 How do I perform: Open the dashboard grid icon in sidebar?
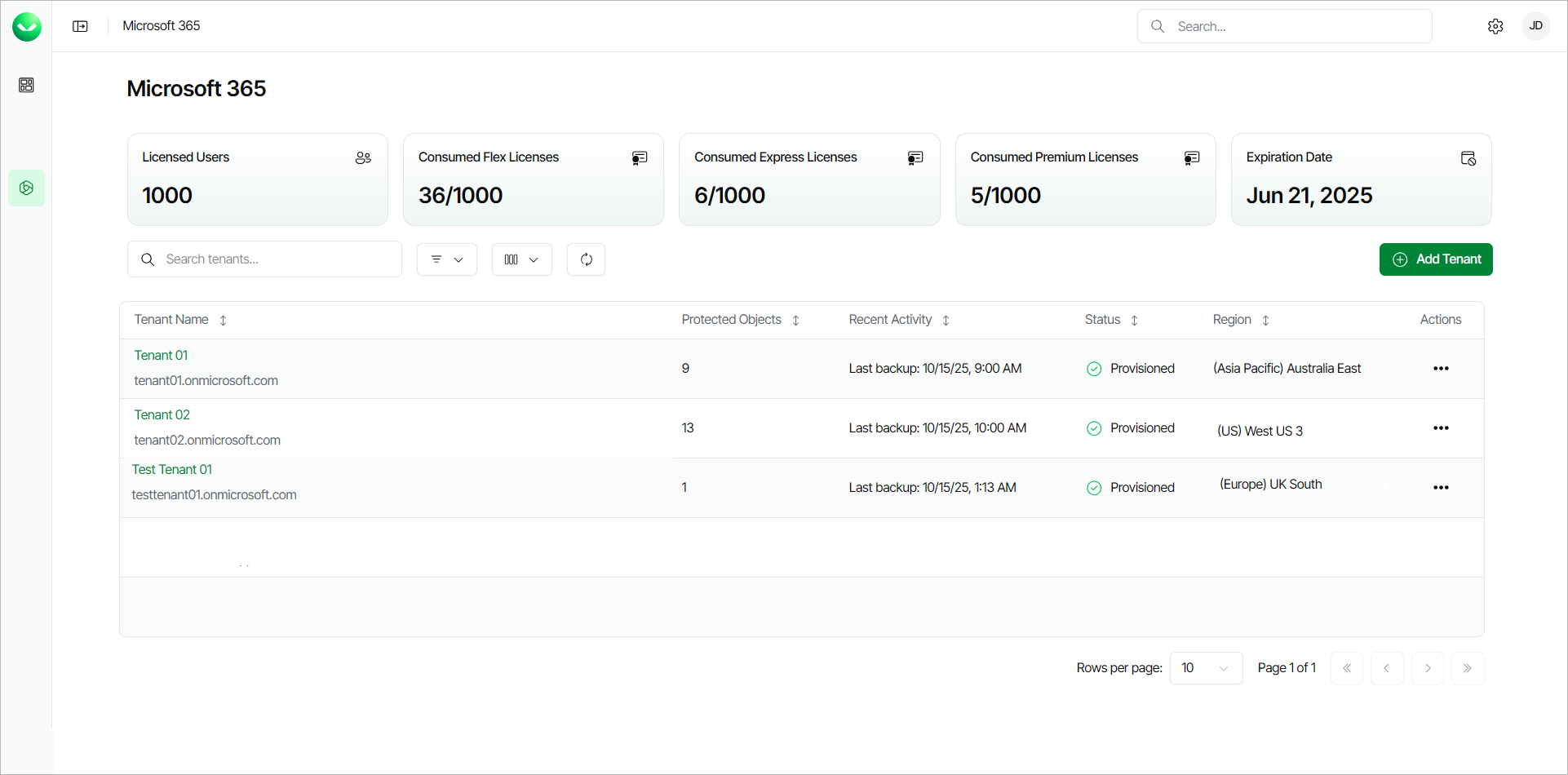pos(26,85)
